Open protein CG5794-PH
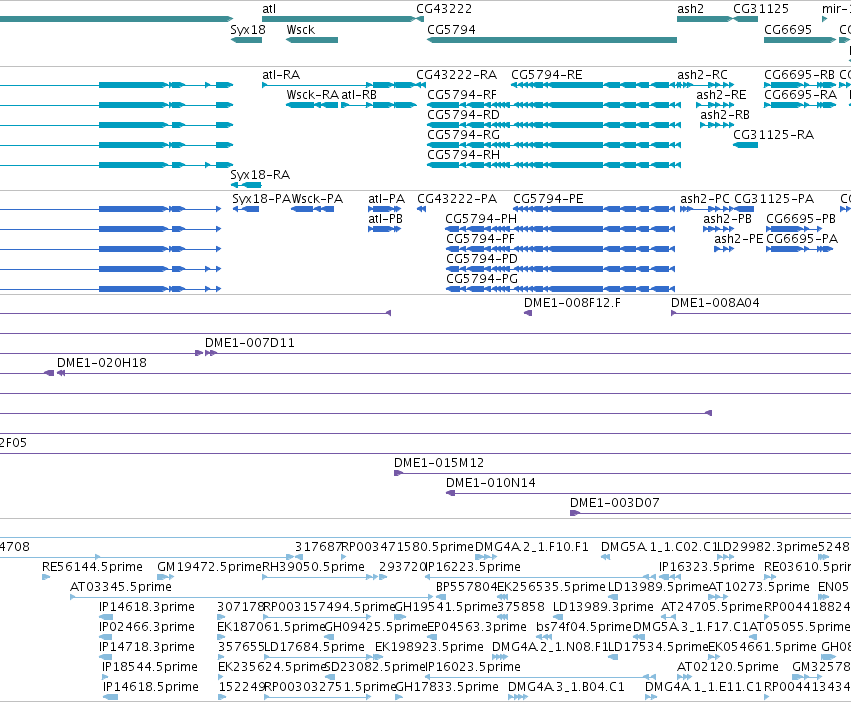 pos(481,219)
